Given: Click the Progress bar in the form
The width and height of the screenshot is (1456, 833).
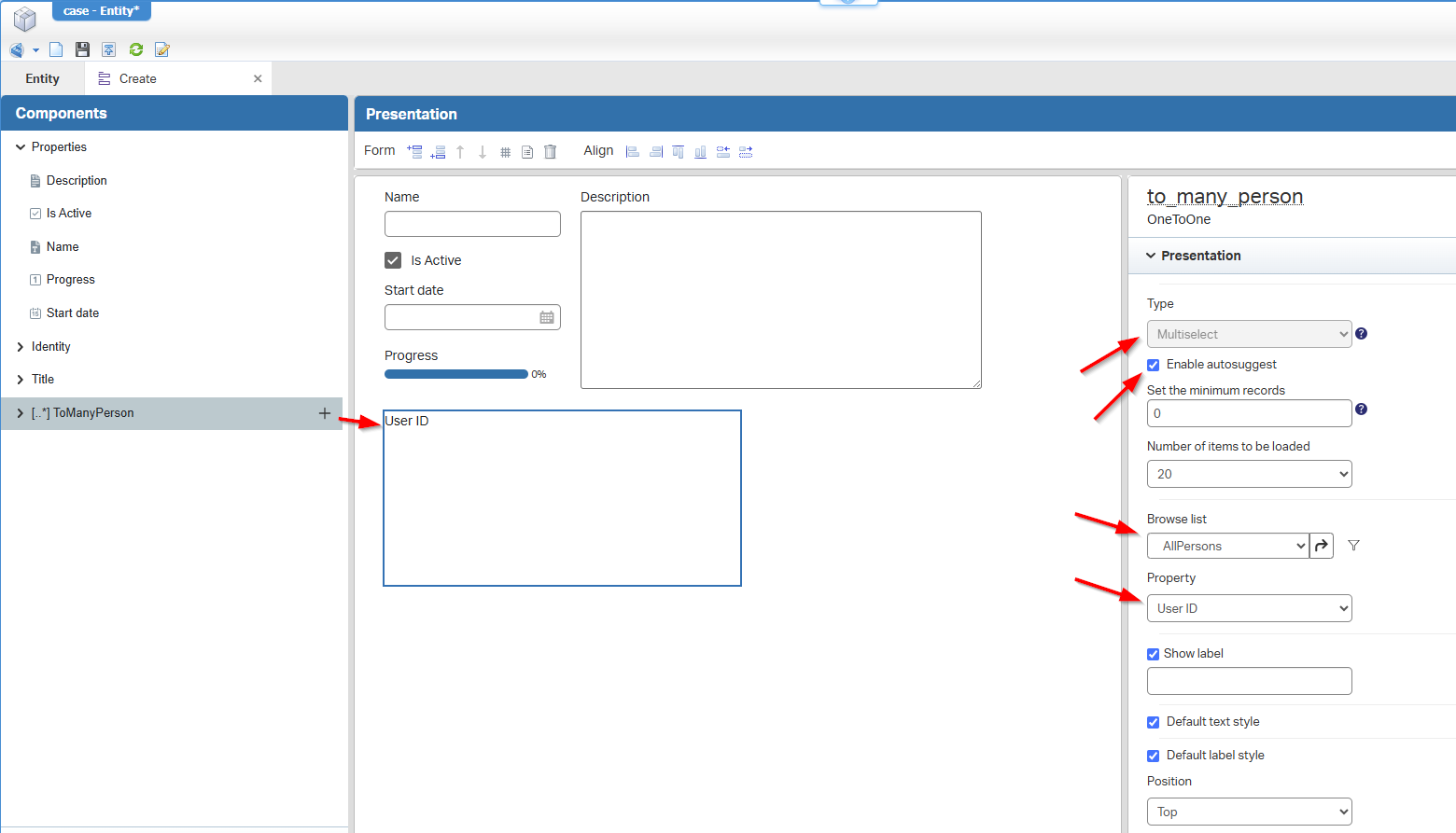Looking at the screenshot, I should tap(456, 374).
